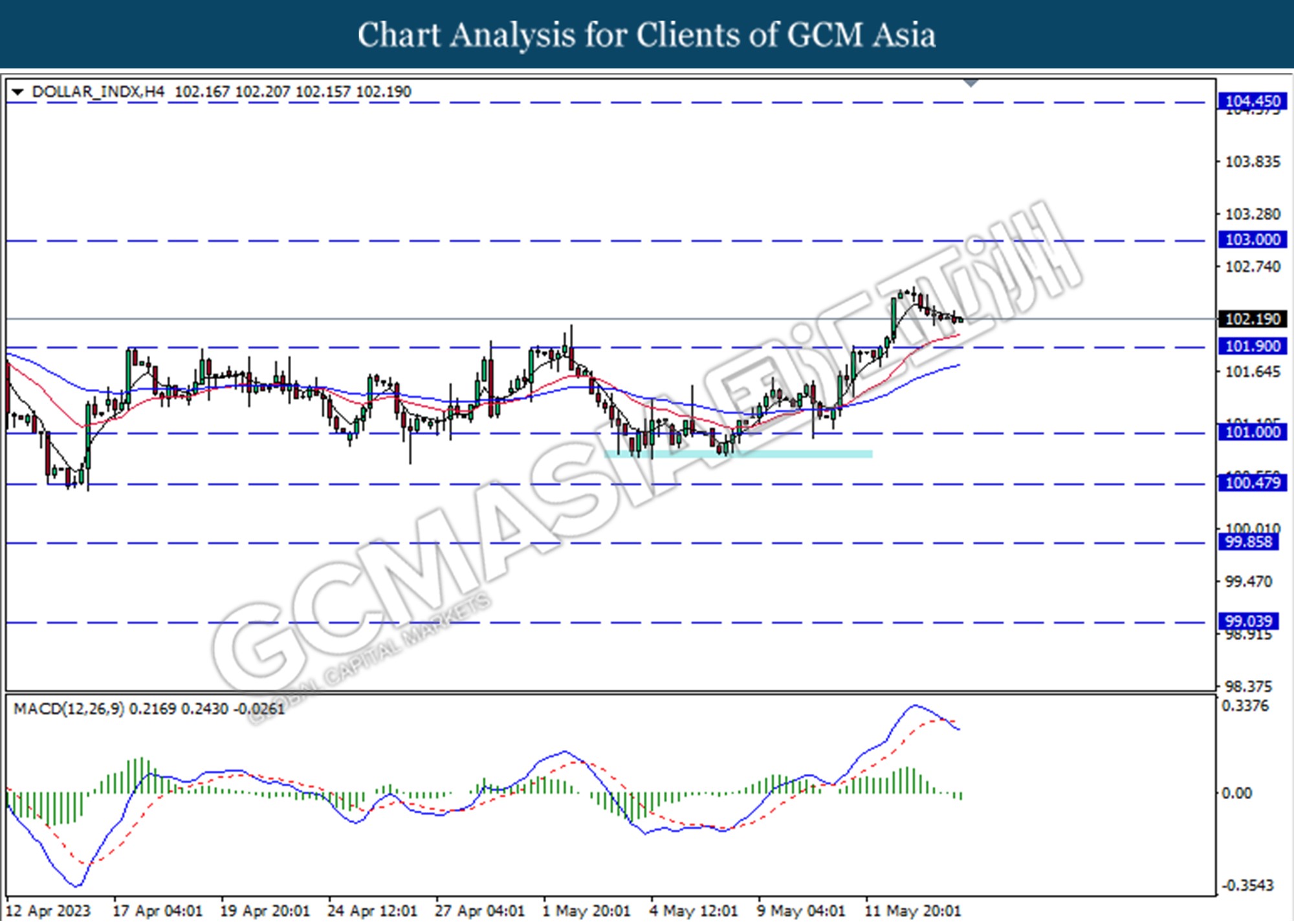The width and height of the screenshot is (1294, 924).
Task: Click the 12 Apr 2023 date label
Action: tap(49, 911)
